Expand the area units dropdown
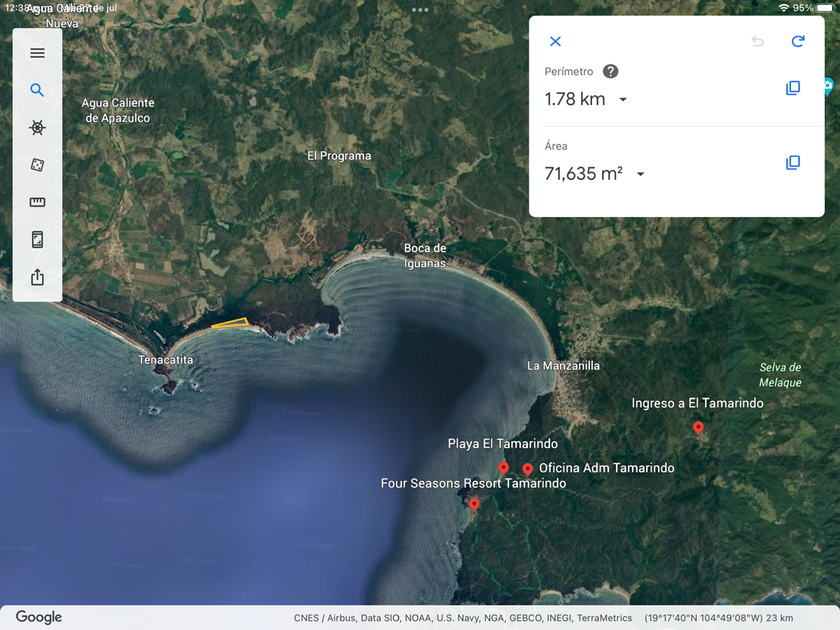The height and width of the screenshot is (630, 840). click(640, 174)
